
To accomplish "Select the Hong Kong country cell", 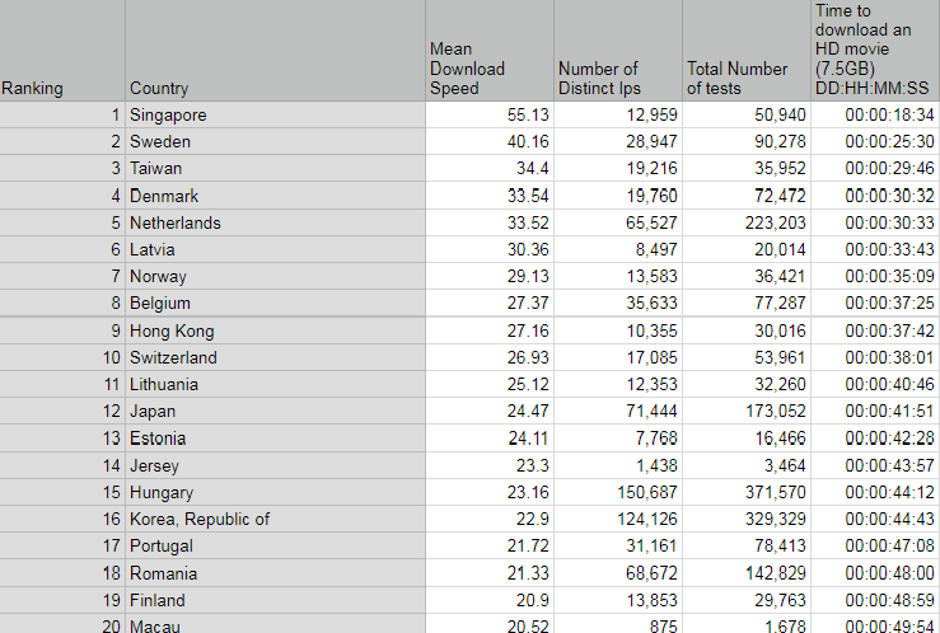I will pos(275,330).
